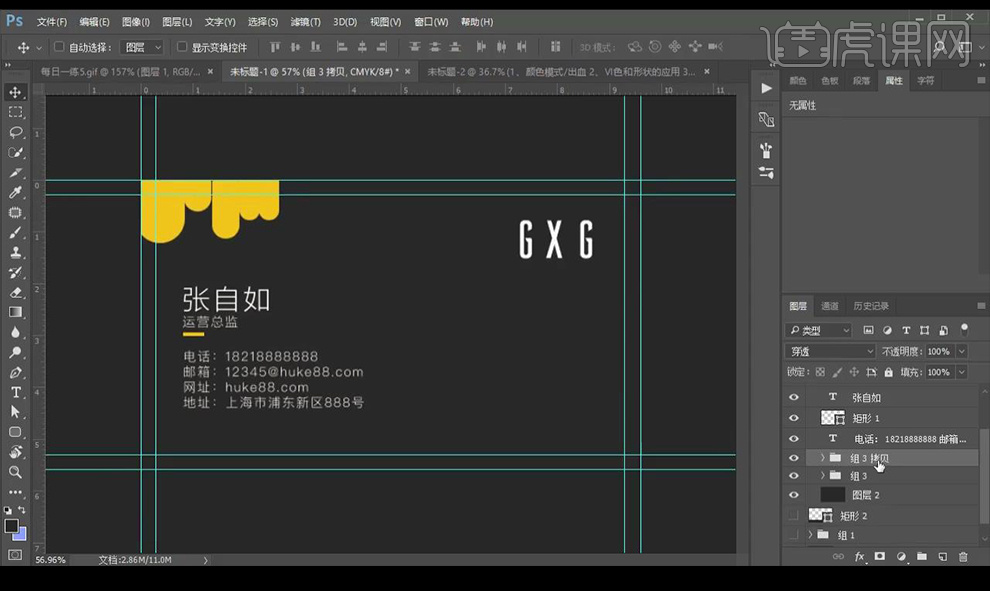Select the Horizontal Type tool
Viewport: 990px width, 591px height.
click(x=15, y=393)
